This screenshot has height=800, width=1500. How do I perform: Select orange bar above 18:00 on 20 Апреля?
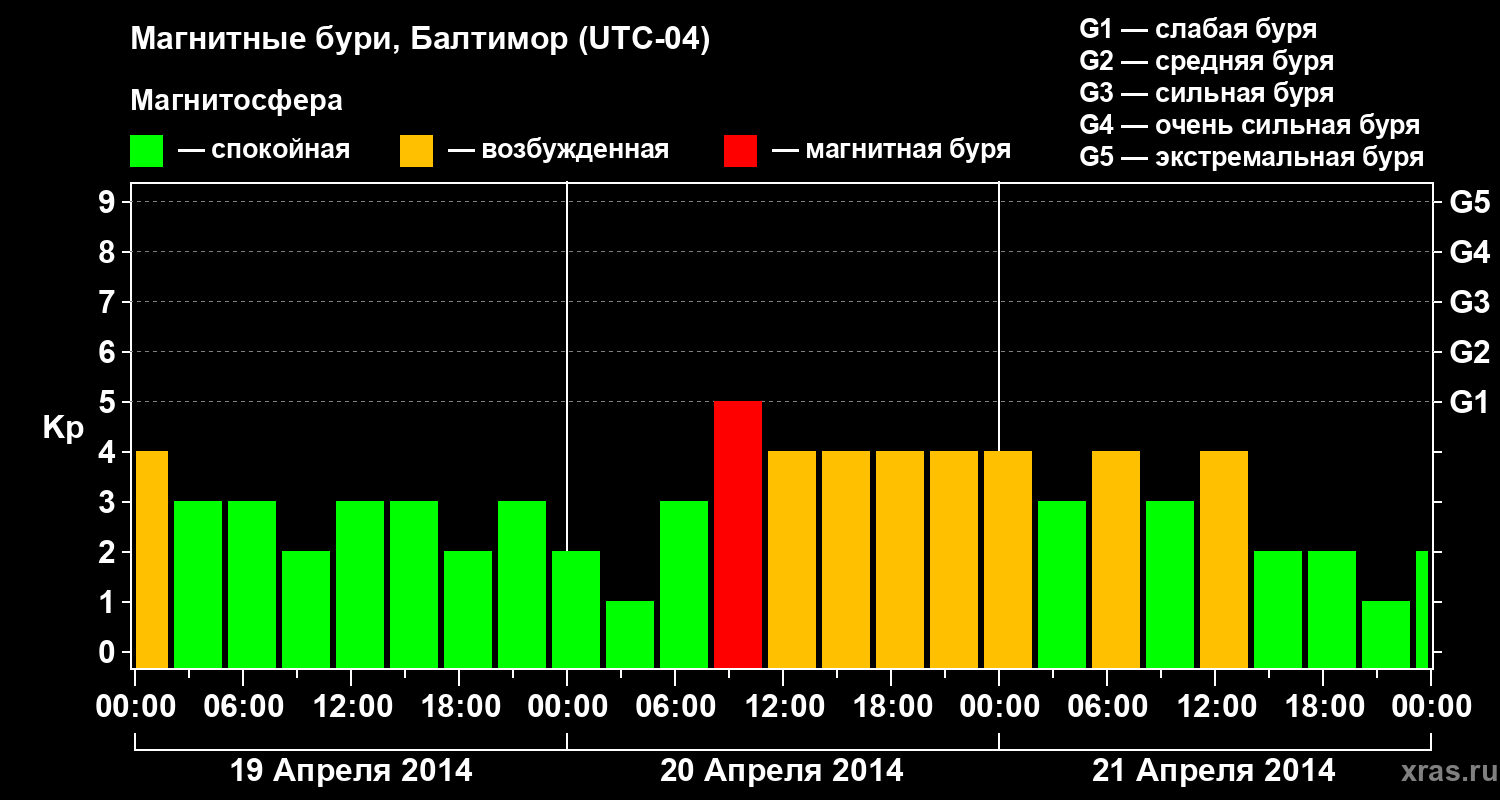[x=900, y=560]
